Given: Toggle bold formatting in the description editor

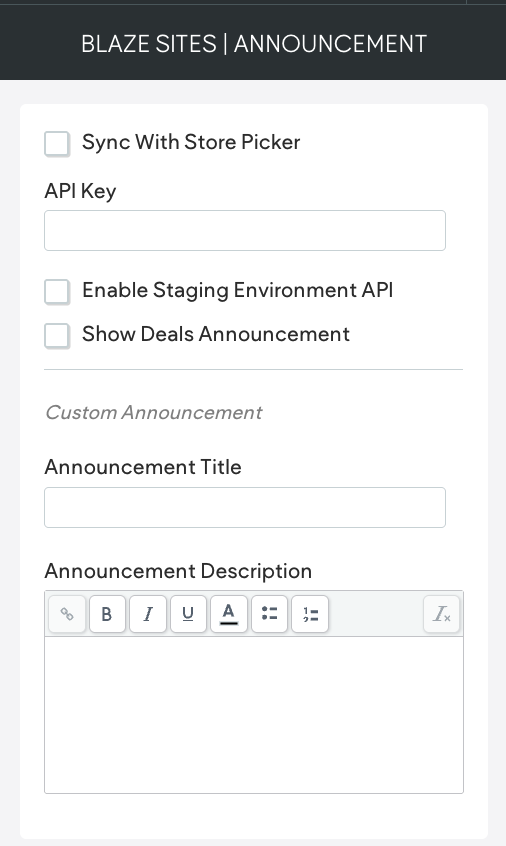Looking at the screenshot, I should point(107,614).
